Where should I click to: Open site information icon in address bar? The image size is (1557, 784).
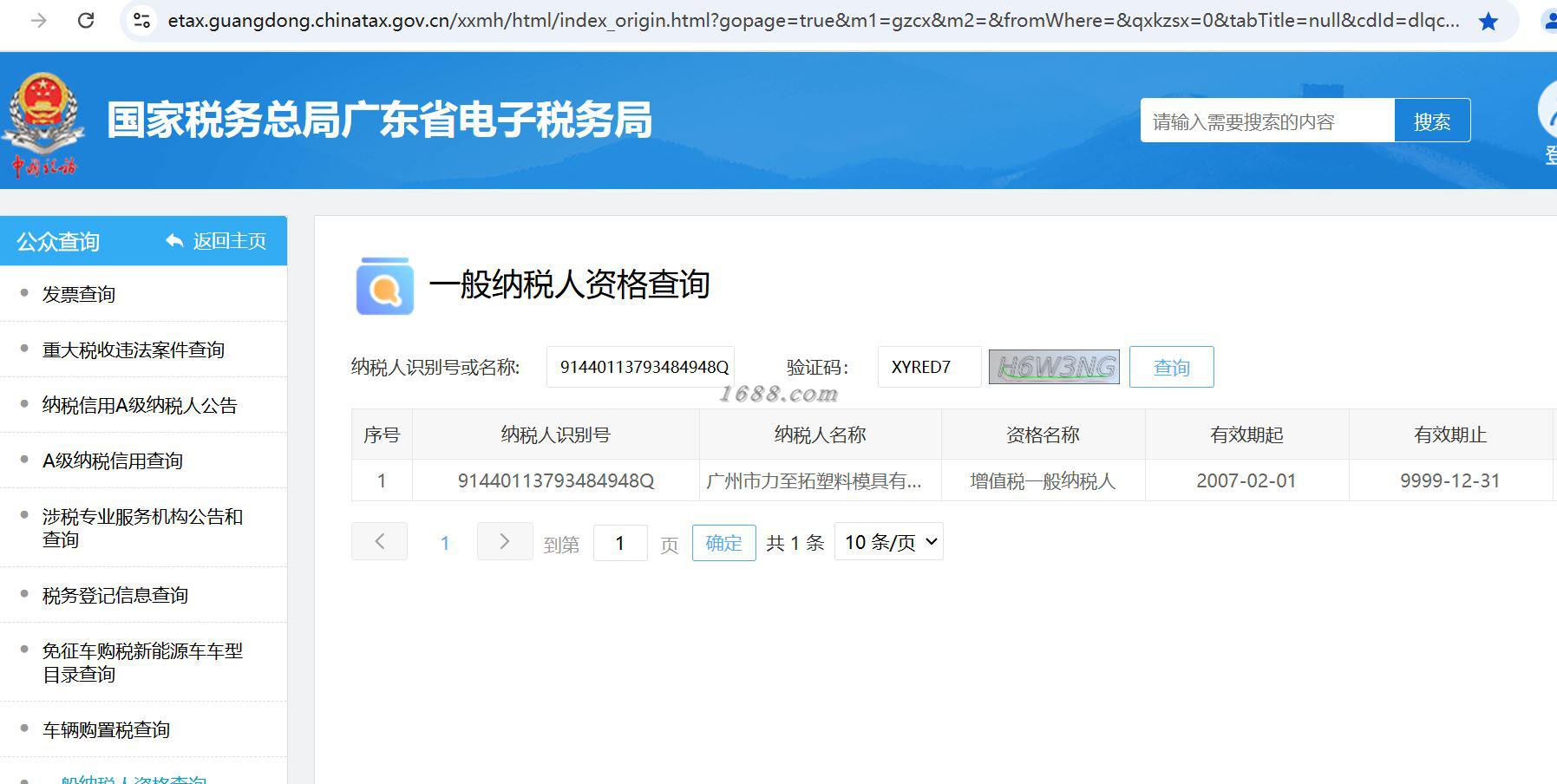point(141,20)
